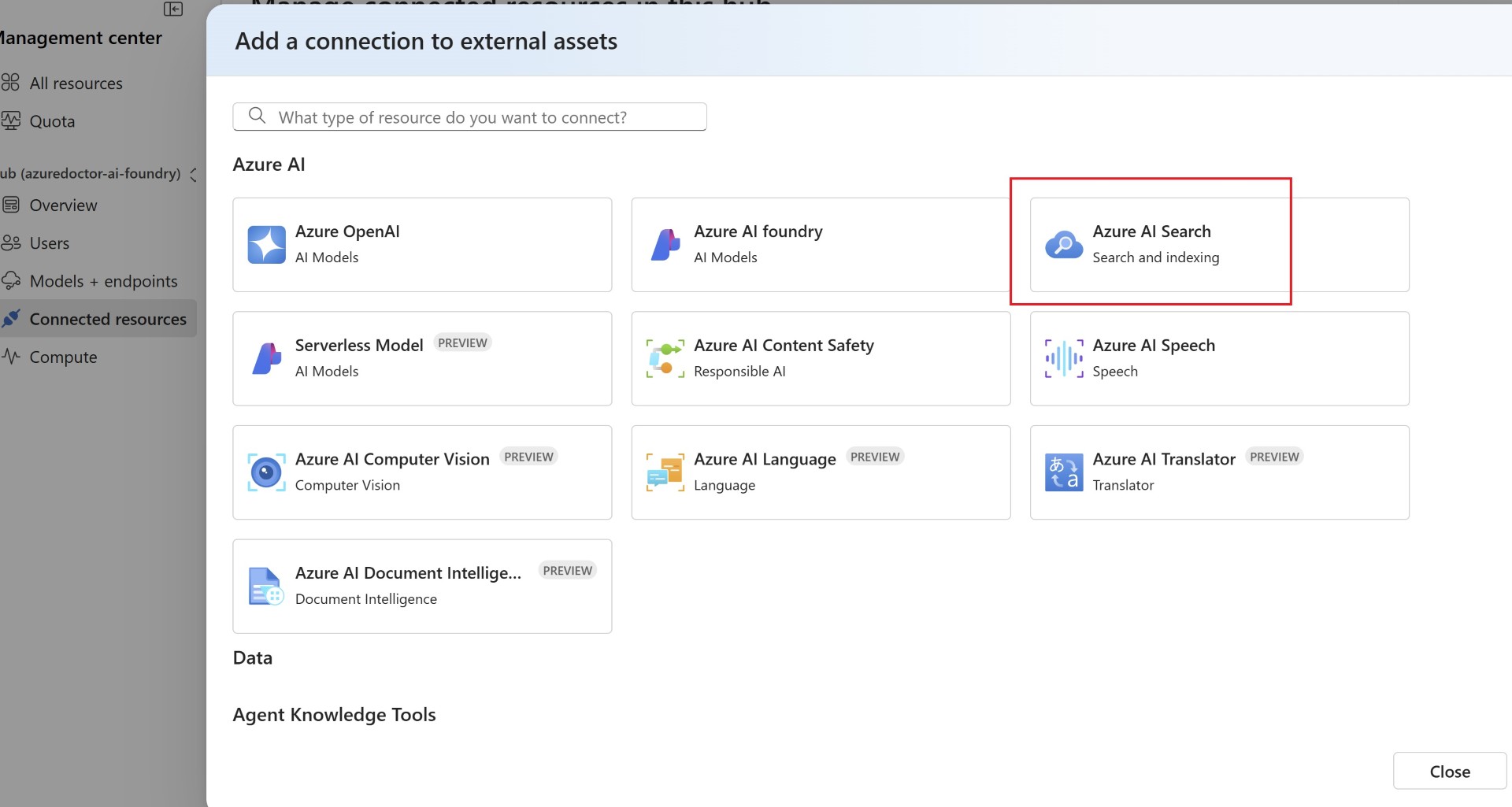The height and width of the screenshot is (807, 1512).
Task: Open the Compute sidebar item
Action: (x=63, y=357)
